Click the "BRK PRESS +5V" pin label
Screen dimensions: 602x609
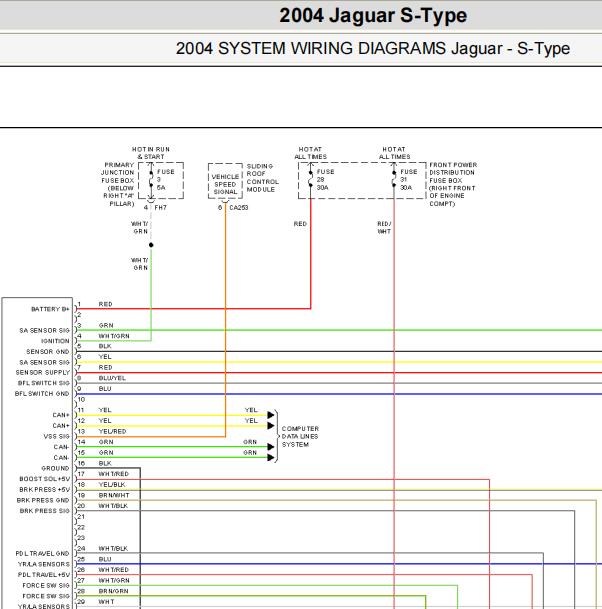(45, 490)
